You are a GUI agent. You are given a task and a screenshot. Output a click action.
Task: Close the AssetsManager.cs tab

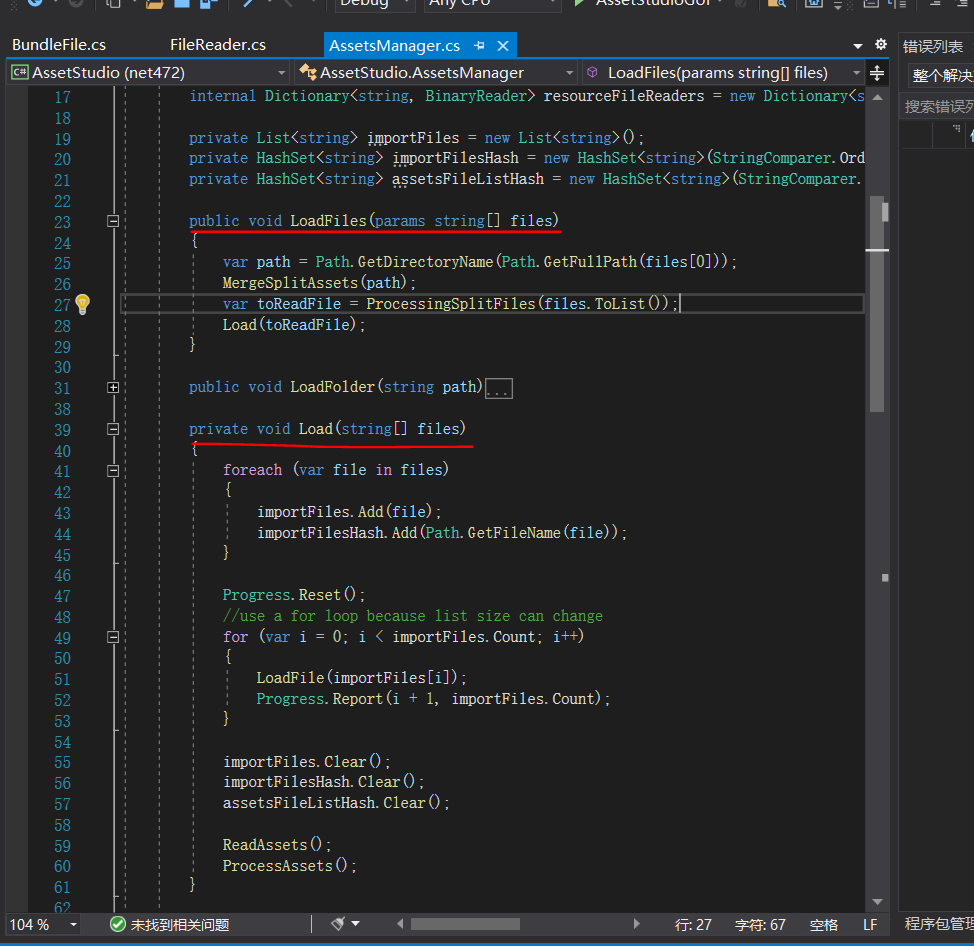click(503, 46)
